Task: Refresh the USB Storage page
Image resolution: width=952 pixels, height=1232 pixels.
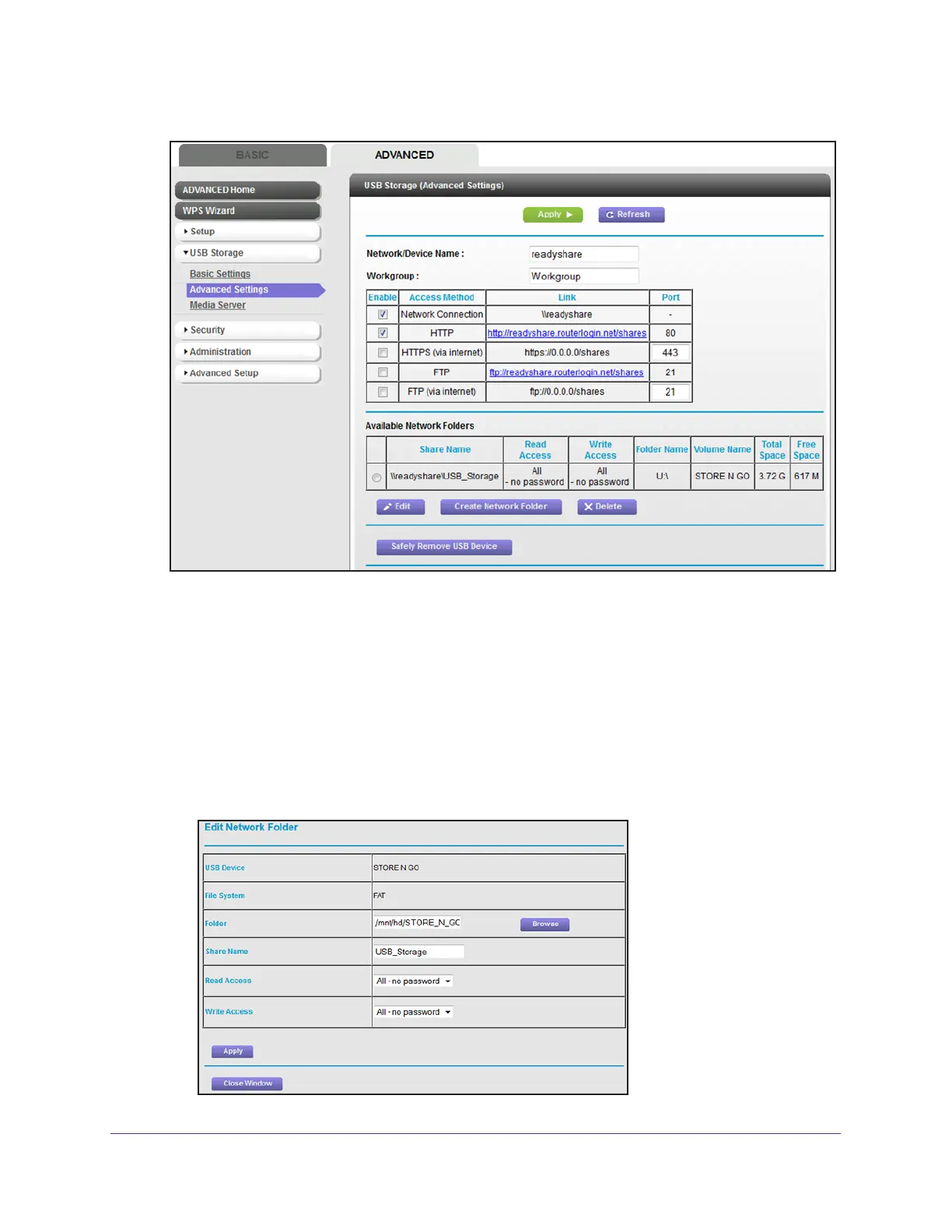Action: 632,215
